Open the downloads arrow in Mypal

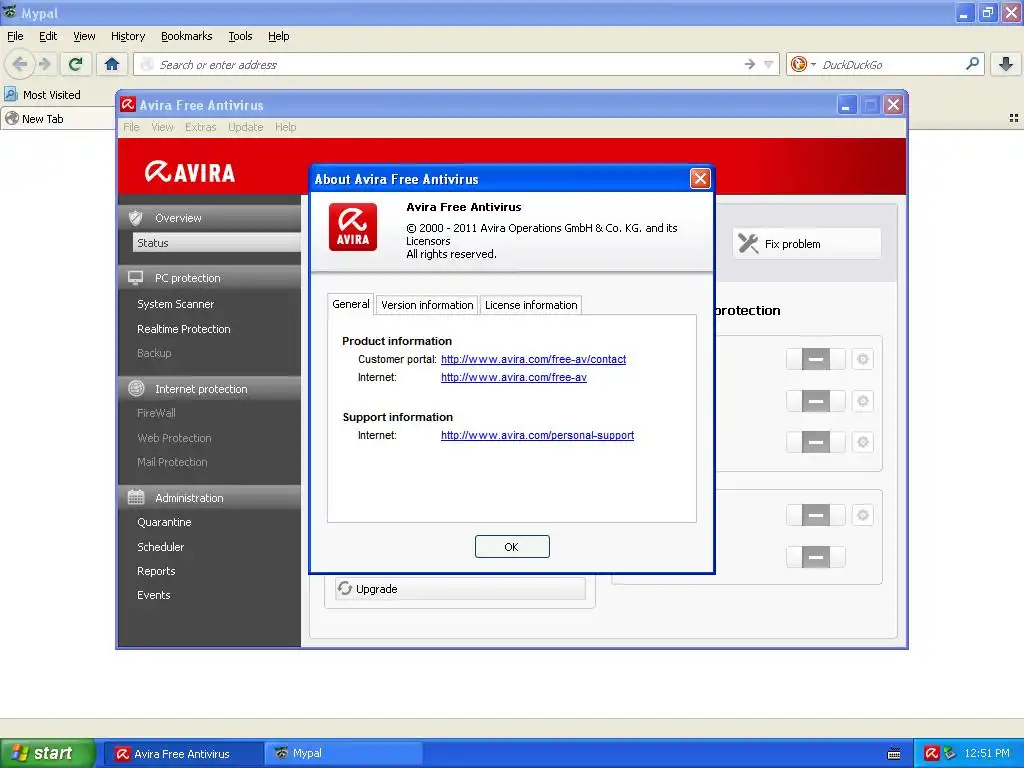(x=1006, y=64)
